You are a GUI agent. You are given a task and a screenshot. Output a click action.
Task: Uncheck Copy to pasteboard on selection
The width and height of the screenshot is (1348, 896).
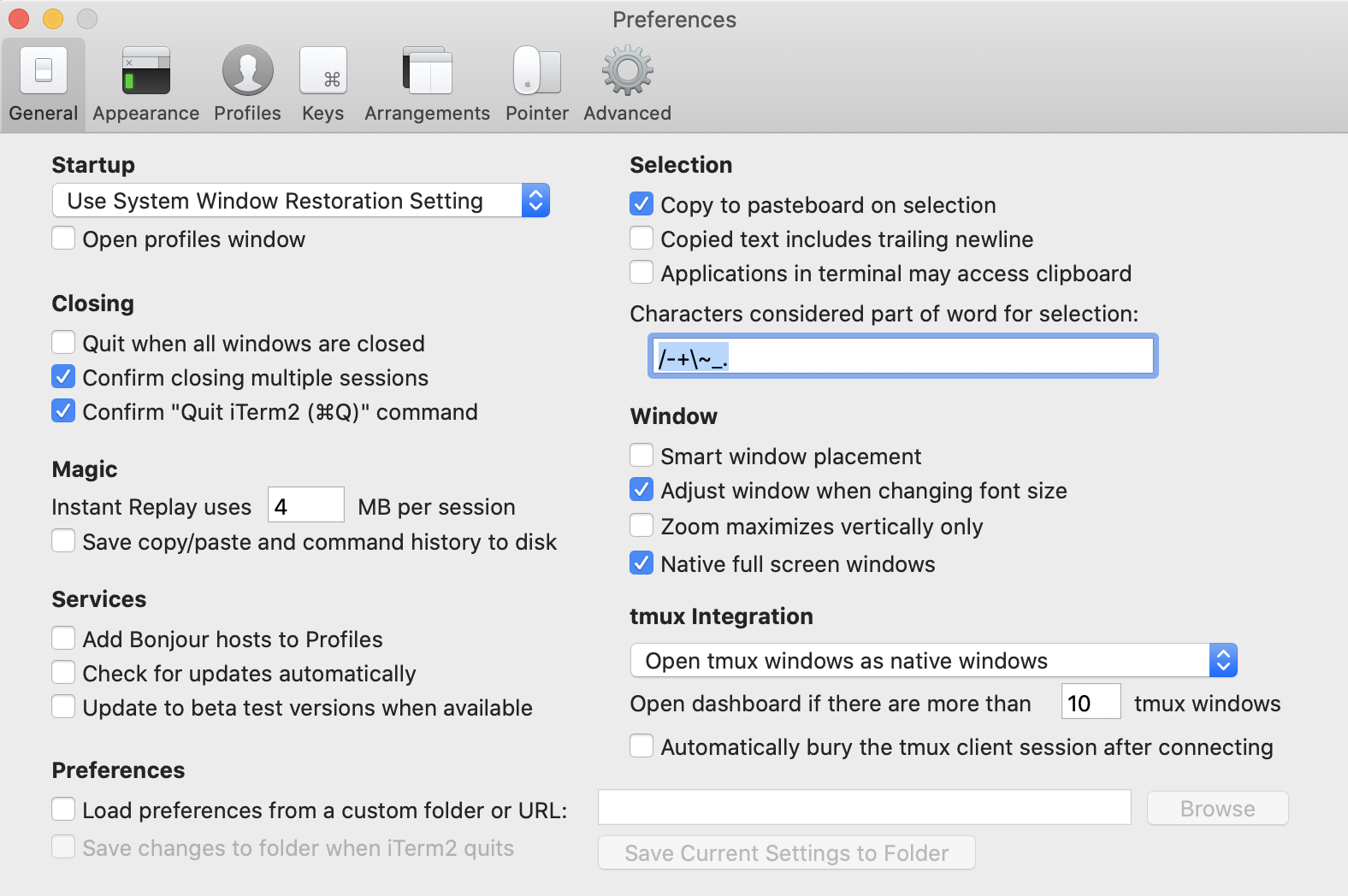pos(641,203)
